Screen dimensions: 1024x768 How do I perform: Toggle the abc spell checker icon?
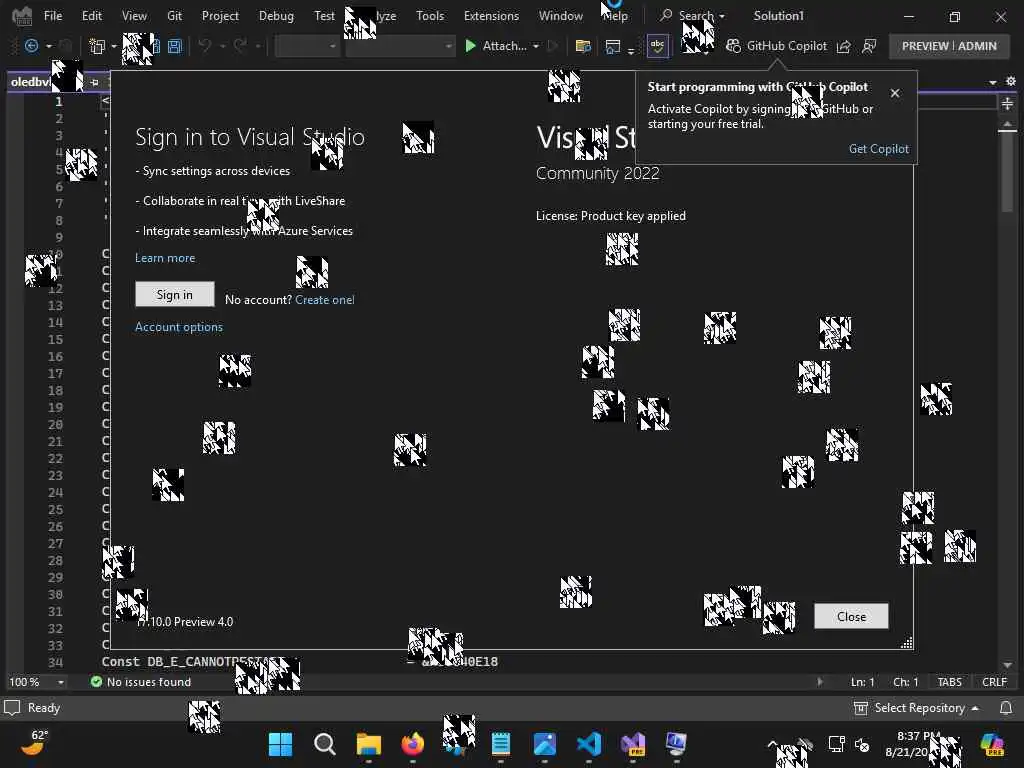(657, 46)
